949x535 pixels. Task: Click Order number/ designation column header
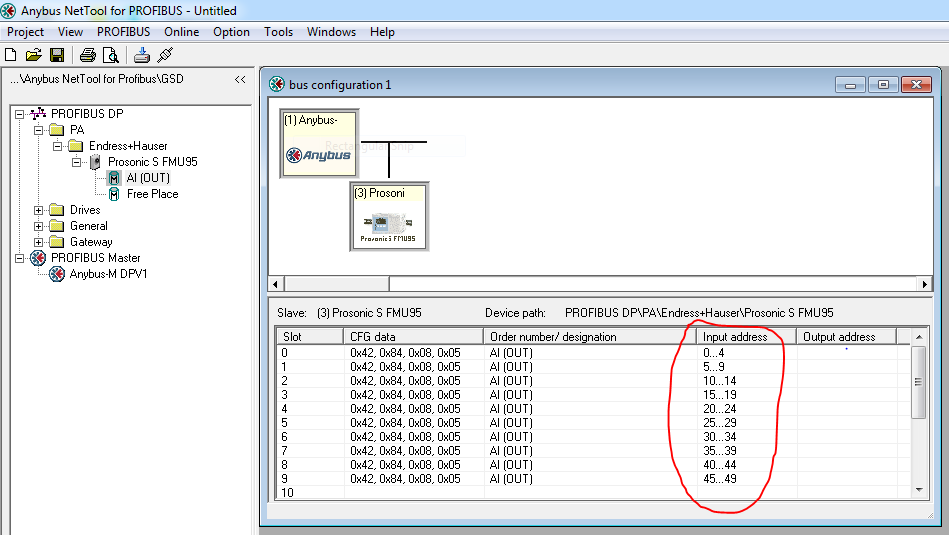pos(590,336)
